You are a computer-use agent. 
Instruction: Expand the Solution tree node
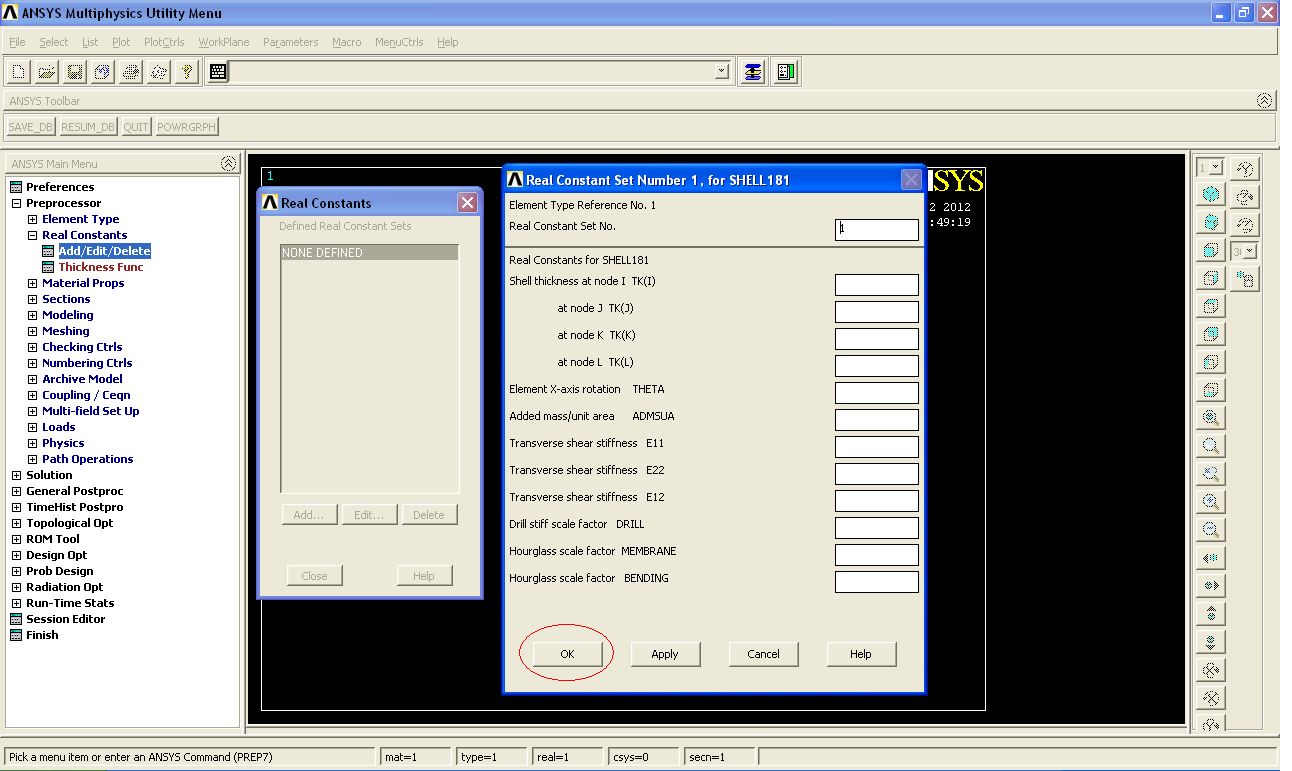click(x=16, y=475)
